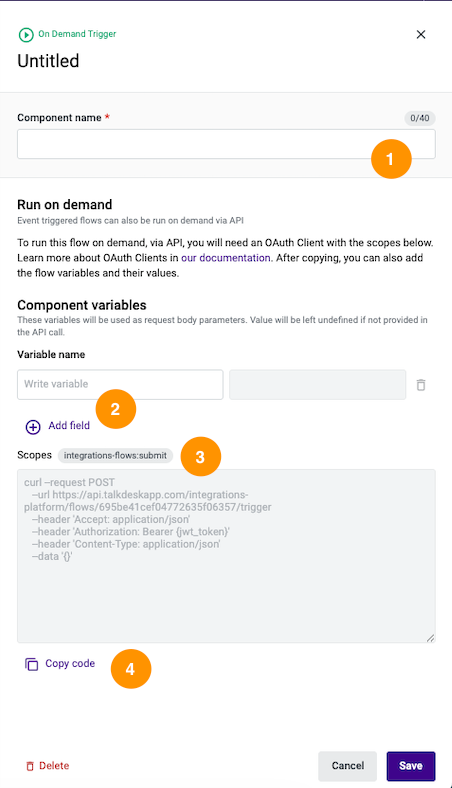Click the Untitled flow title
Screen dimensions: 452x788
click(48, 61)
